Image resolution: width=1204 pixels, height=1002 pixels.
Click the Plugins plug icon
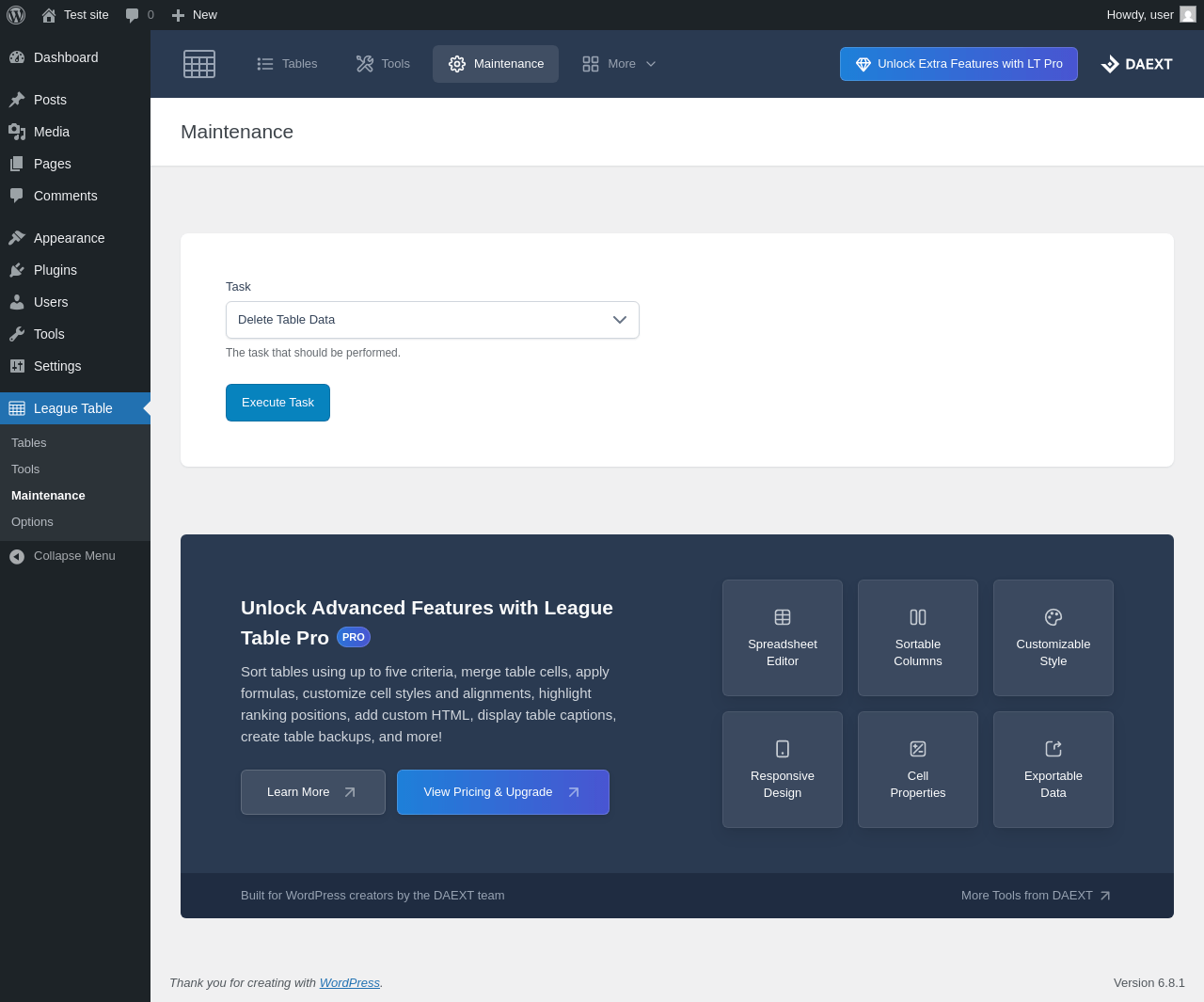(17, 270)
